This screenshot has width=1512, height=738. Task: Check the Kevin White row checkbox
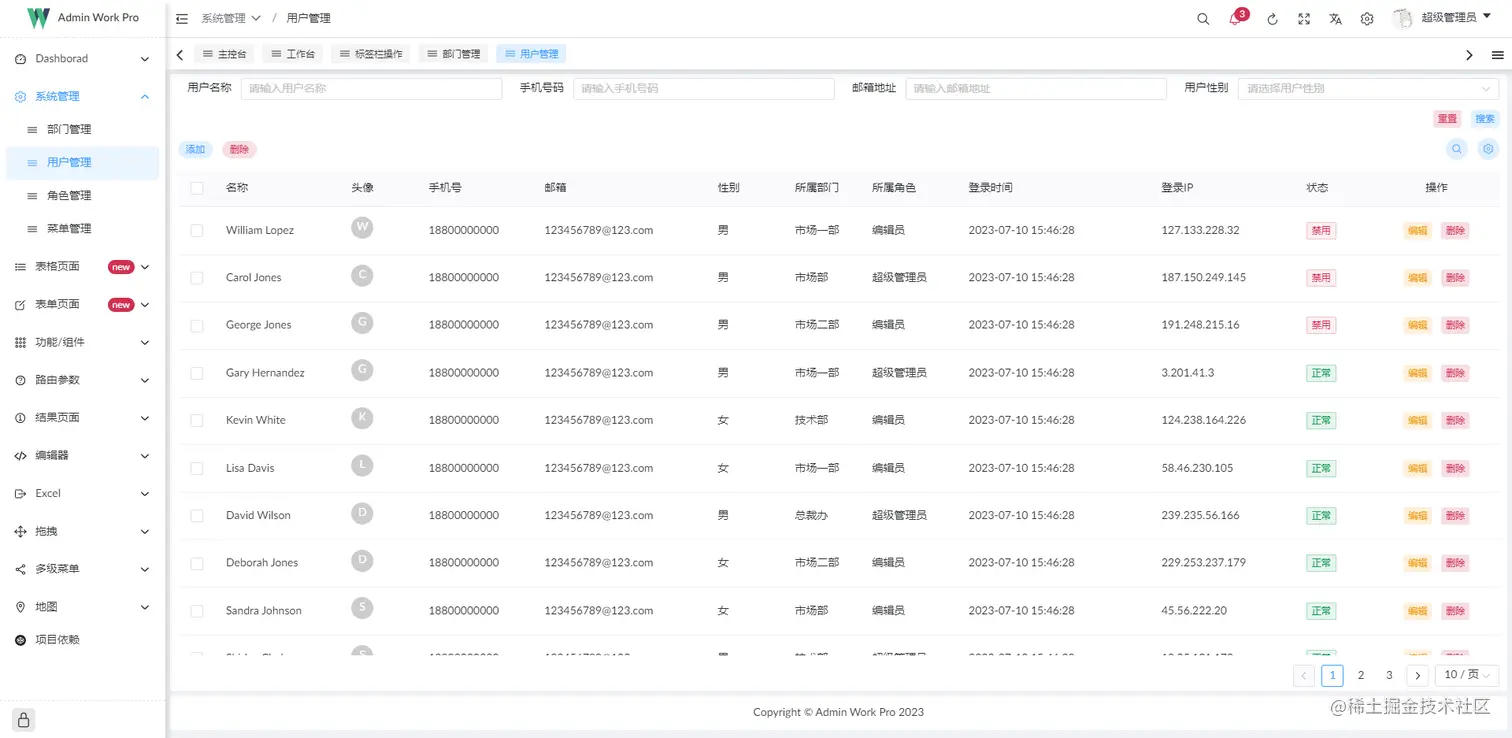[197, 420]
